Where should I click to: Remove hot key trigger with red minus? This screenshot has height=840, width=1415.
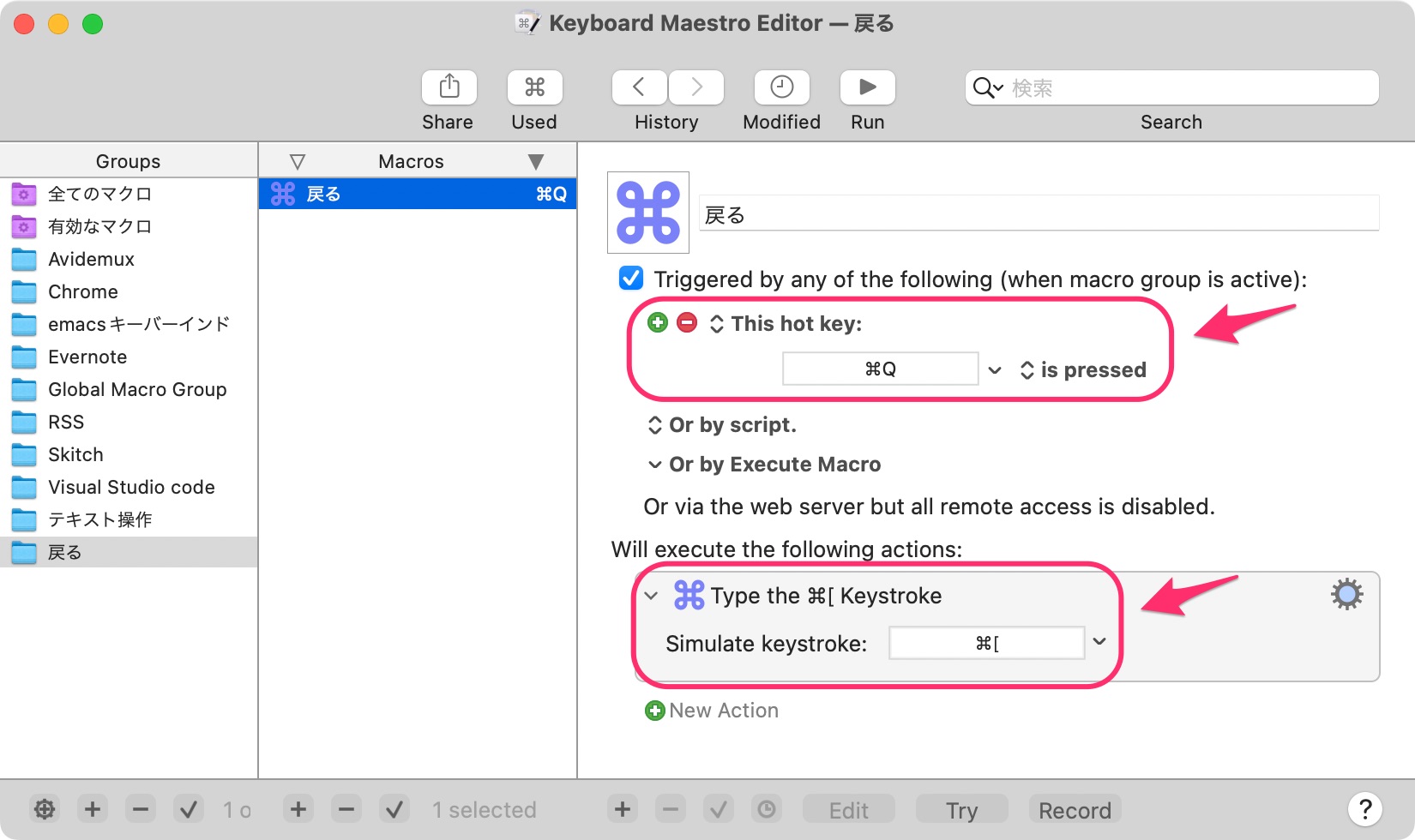687,323
